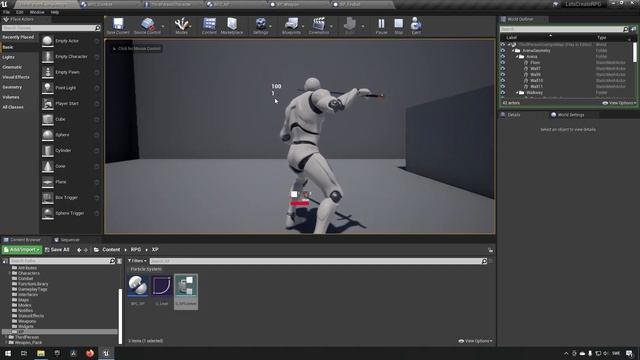Open the Windows Start menu

click(8, 353)
